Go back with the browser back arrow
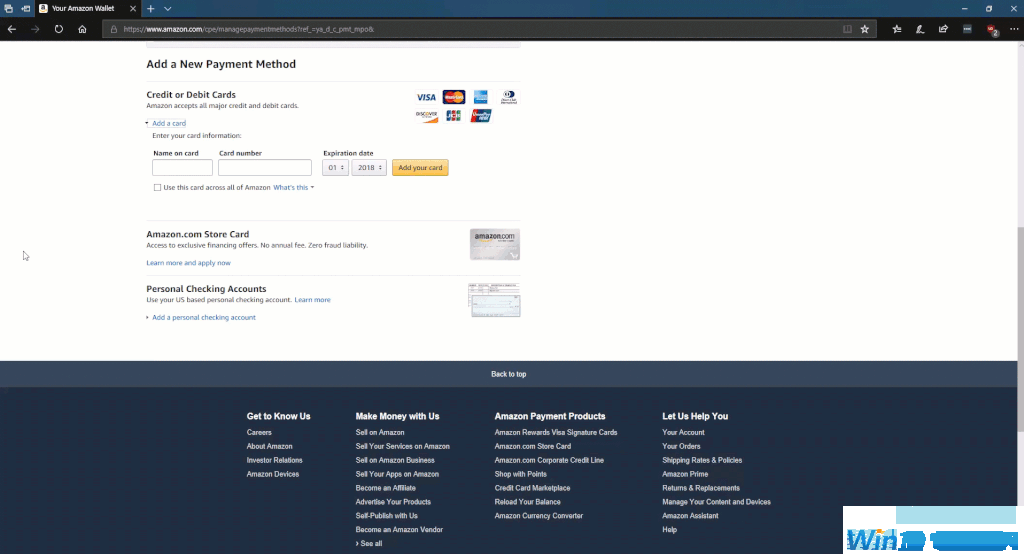The width and height of the screenshot is (1024, 554). tap(12, 29)
